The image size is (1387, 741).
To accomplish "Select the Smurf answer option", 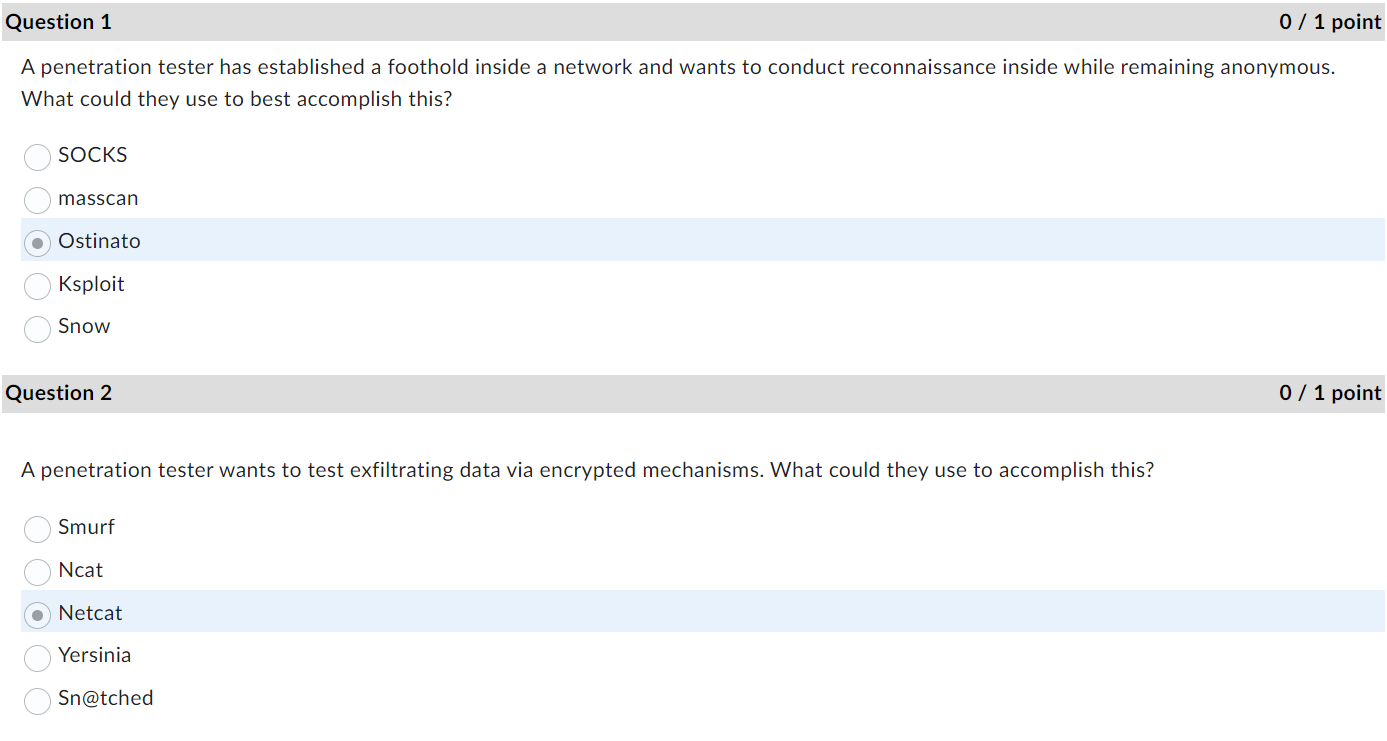I will 37,529.
